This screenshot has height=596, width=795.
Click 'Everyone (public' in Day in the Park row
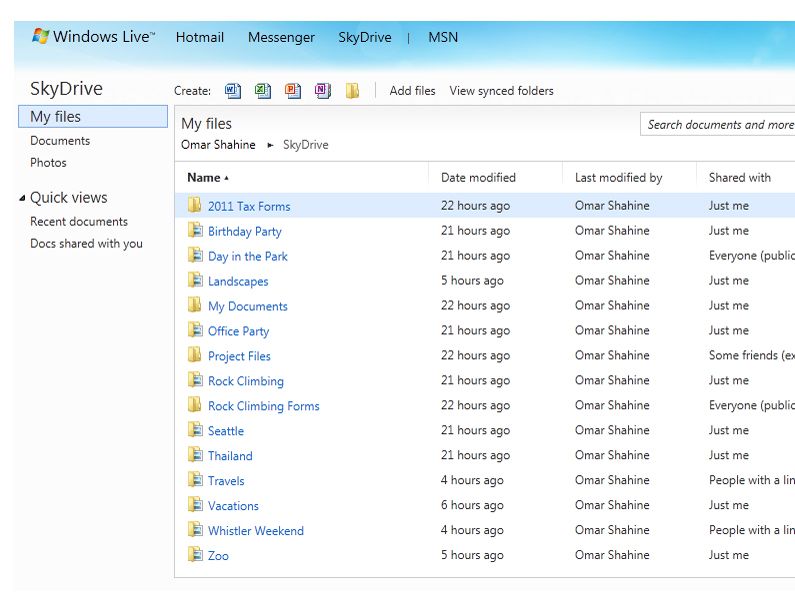point(751,256)
